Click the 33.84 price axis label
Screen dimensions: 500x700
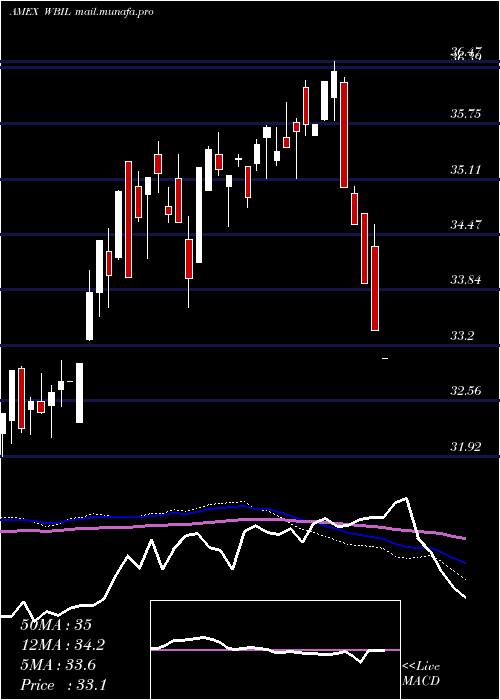pyautogui.click(x=466, y=280)
